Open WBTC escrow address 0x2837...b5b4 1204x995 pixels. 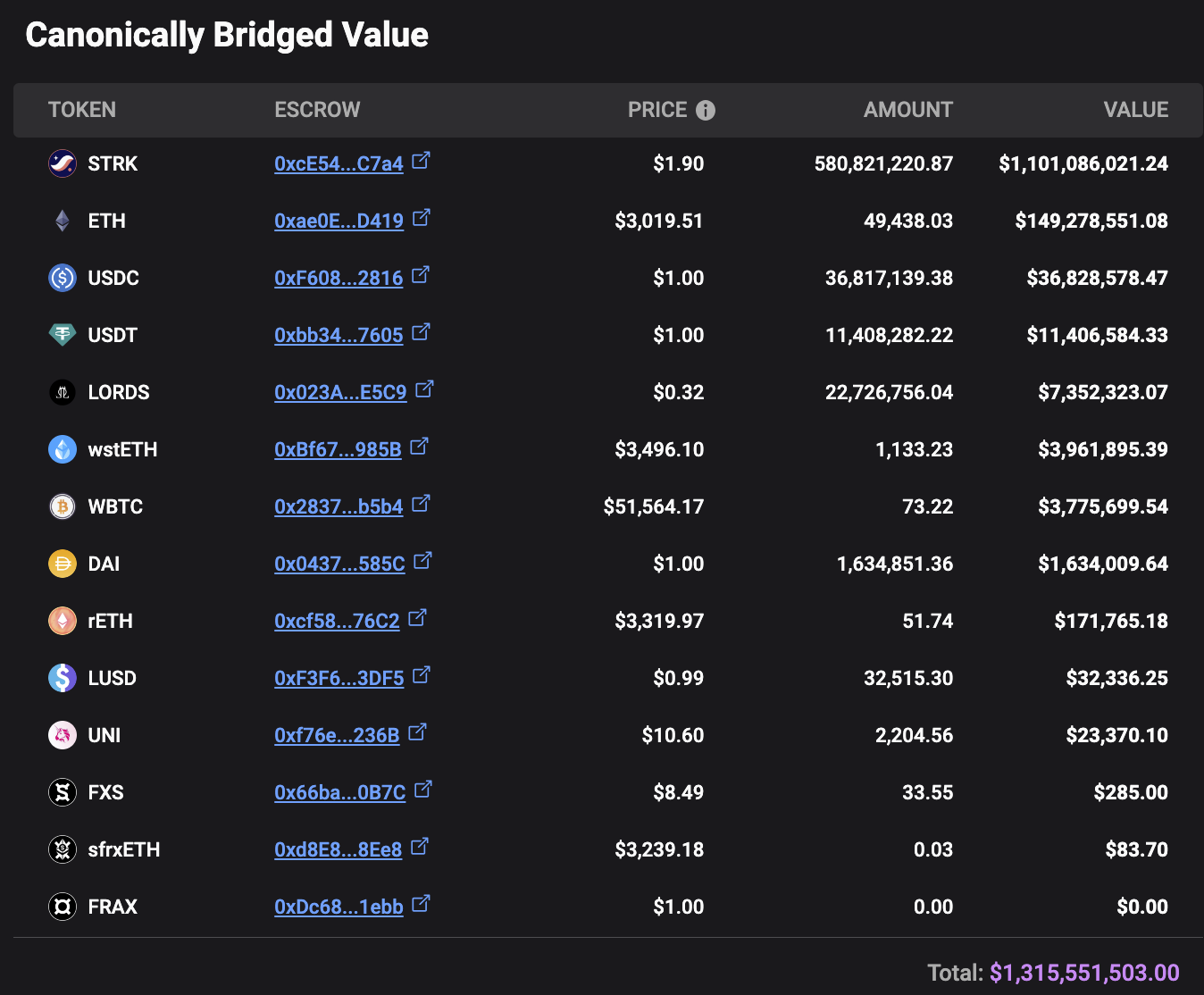tap(339, 506)
